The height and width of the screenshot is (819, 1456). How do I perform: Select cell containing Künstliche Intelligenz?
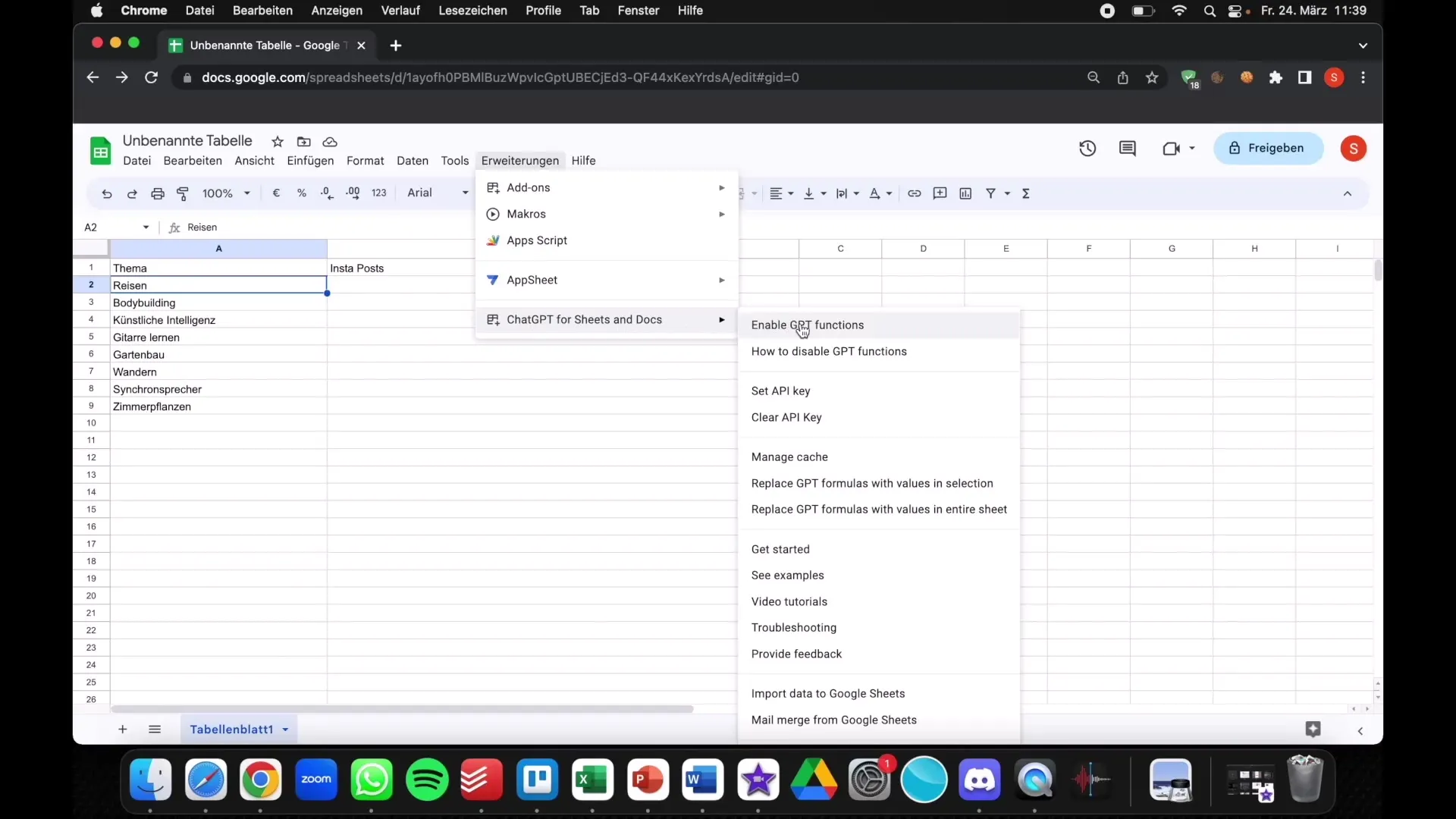coord(218,321)
